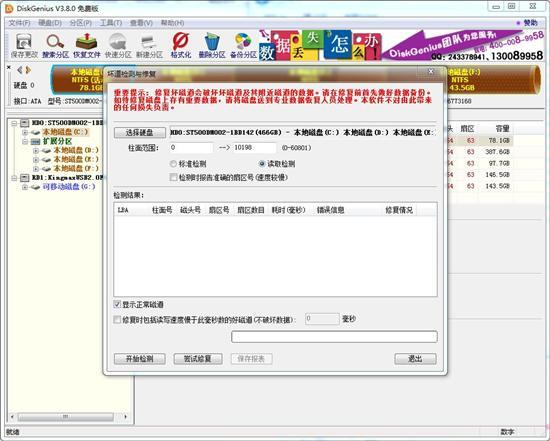Click the 扇区数目 column header
Viewport: 550px width, 441px height.
coord(251,210)
